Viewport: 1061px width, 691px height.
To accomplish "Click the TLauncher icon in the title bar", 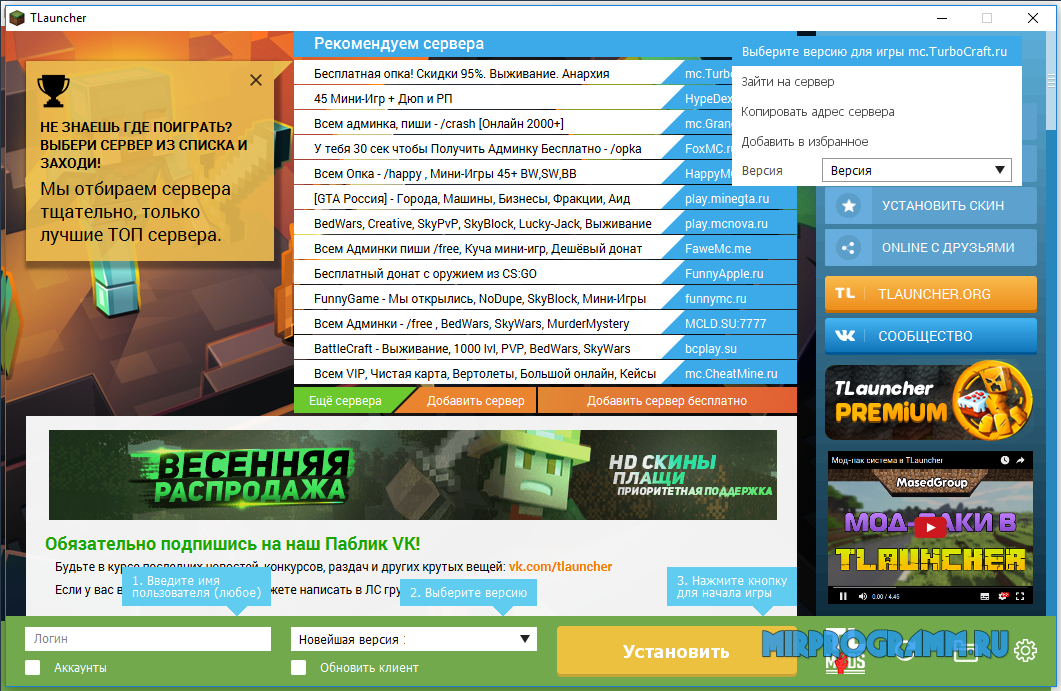I will tap(17, 18).
